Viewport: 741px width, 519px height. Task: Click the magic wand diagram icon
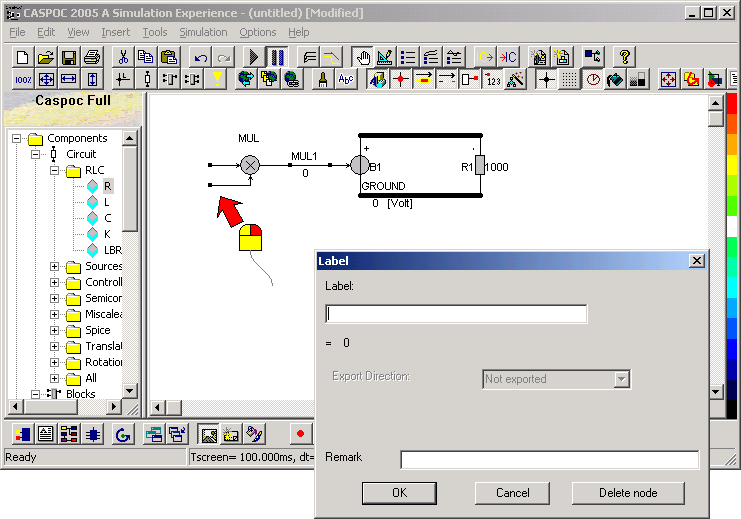516,79
